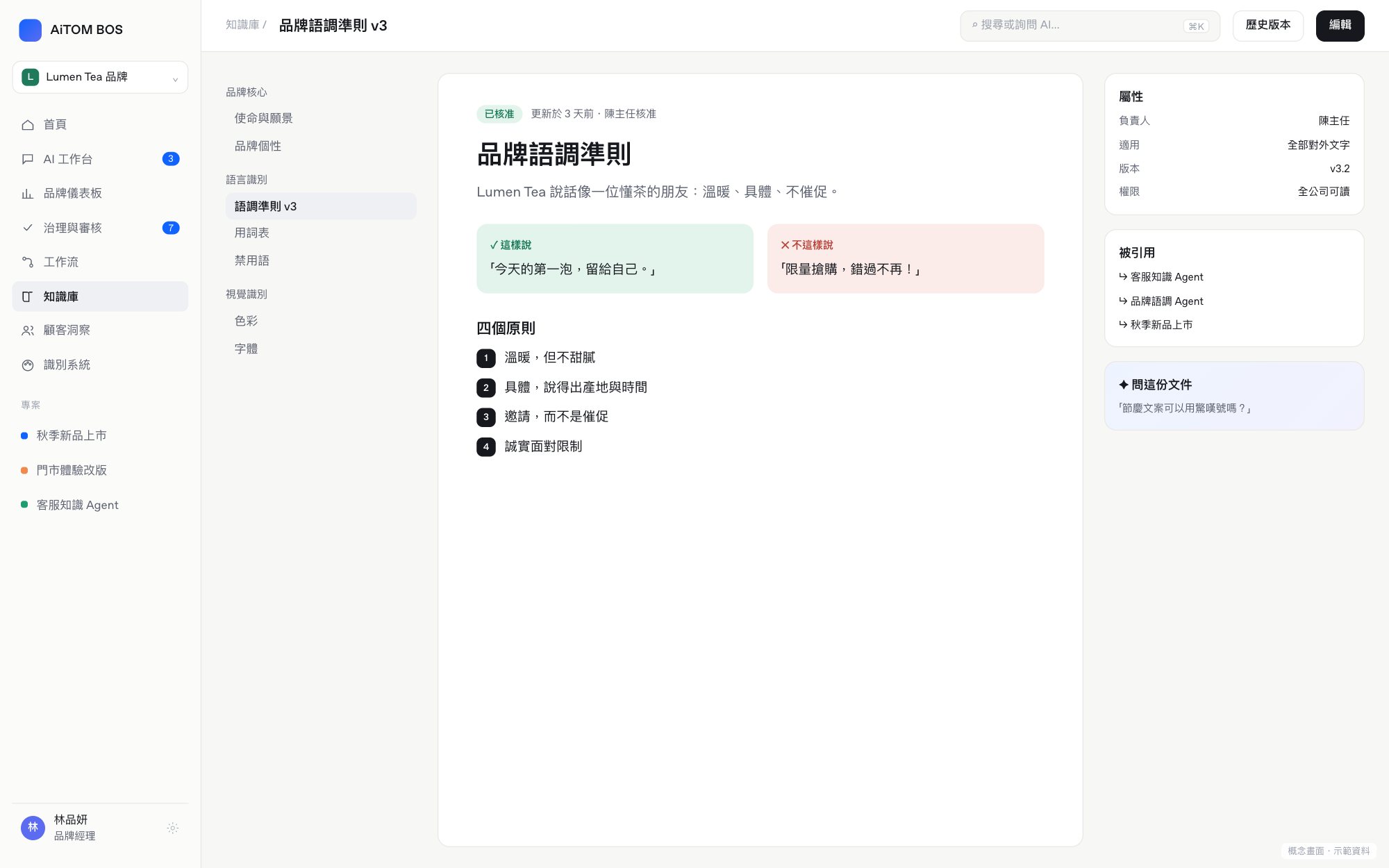Click the 全公司可讀 permission value
Viewport: 1389px width, 868px height.
[x=1324, y=192]
